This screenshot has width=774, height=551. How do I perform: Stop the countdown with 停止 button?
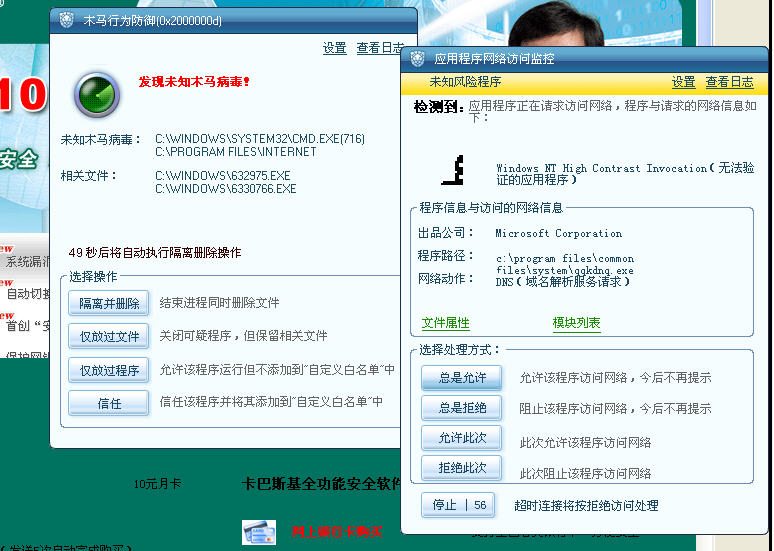pos(458,505)
